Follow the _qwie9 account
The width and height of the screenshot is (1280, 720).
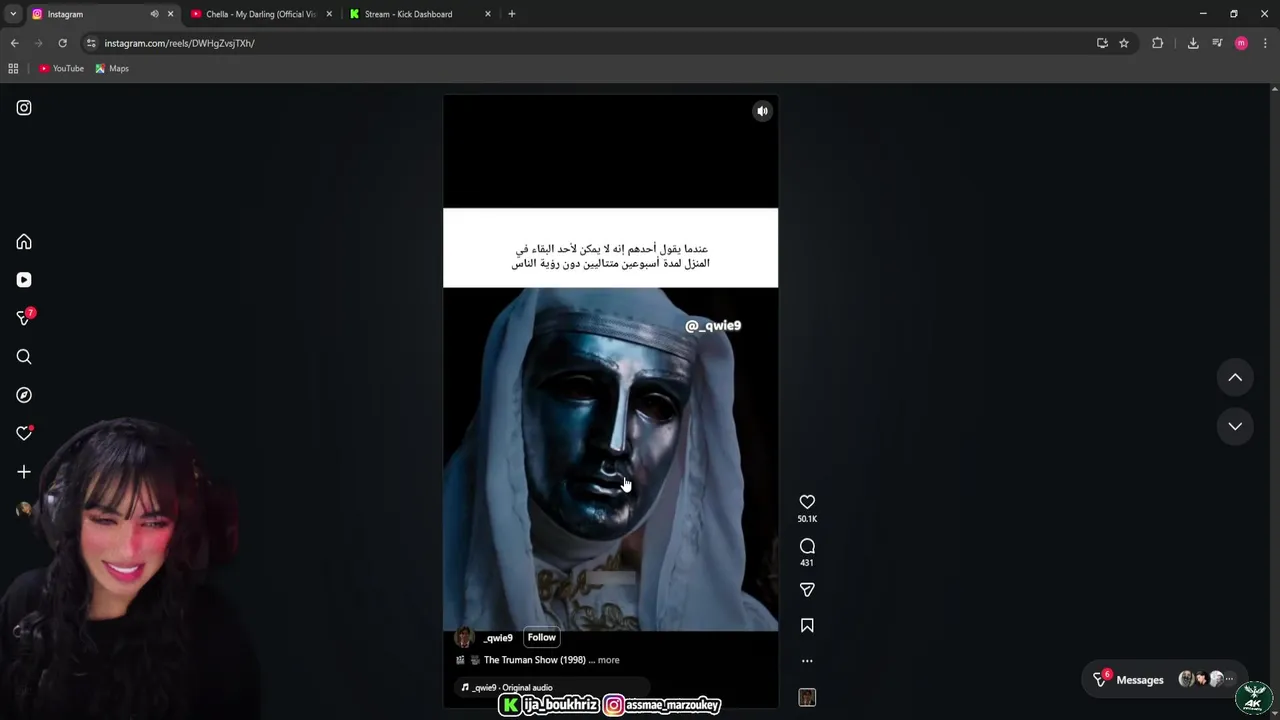[541, 637]
